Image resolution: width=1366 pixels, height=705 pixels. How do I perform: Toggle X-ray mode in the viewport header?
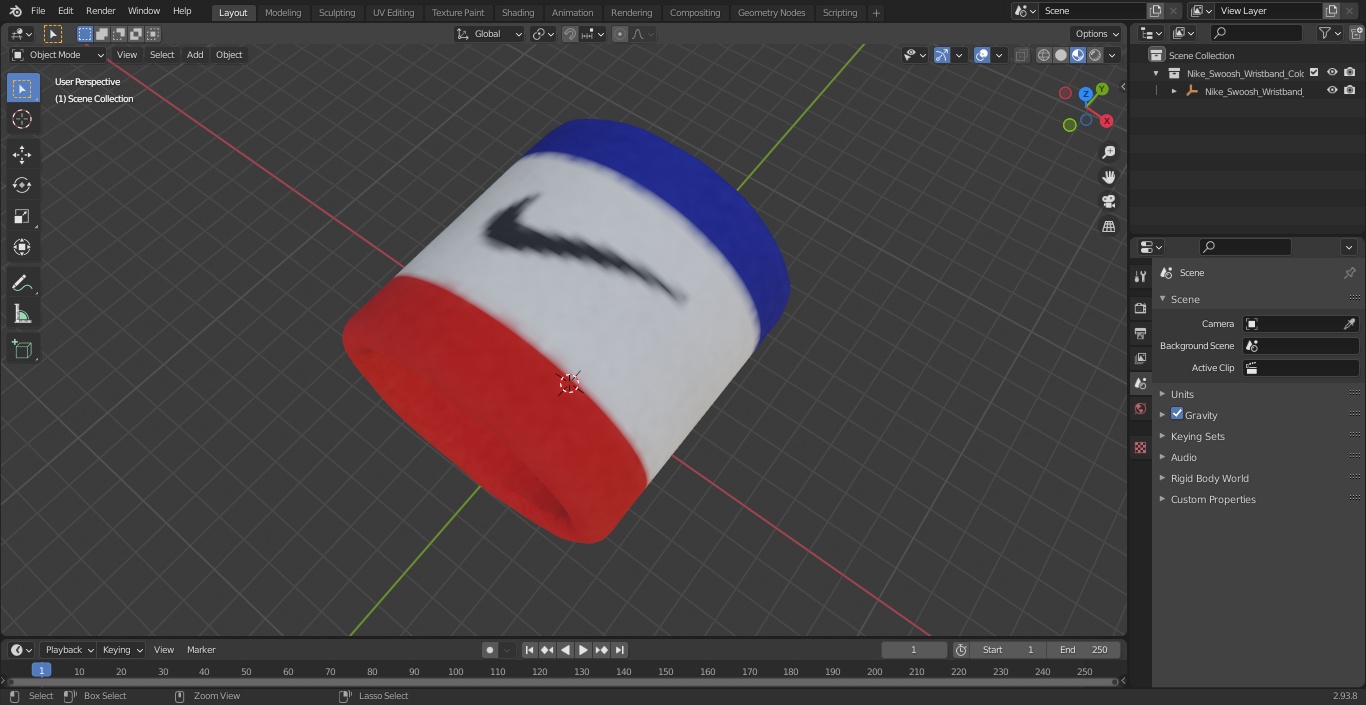tap(1021, 55)
